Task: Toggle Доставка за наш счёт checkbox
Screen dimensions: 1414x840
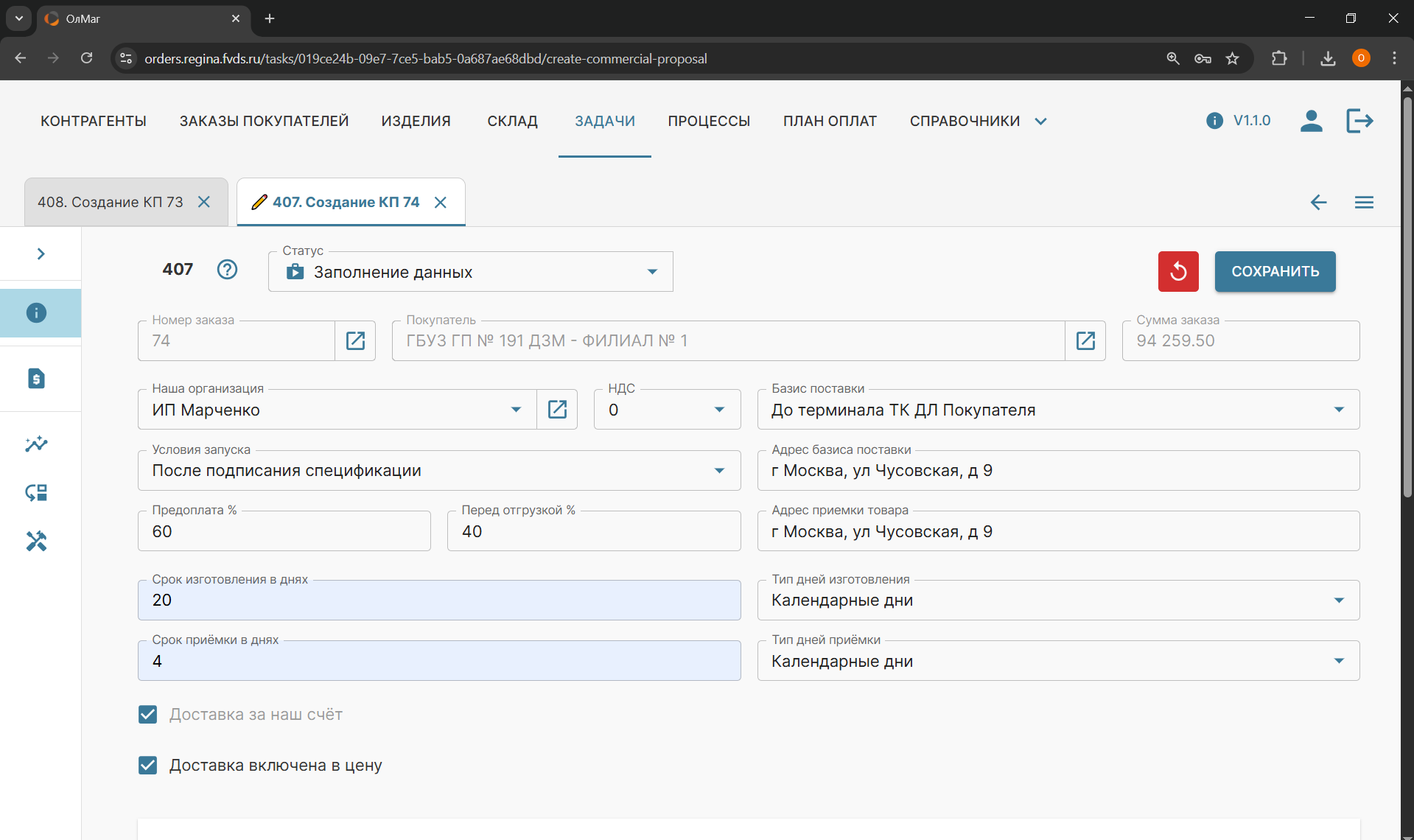Action: click(148, 714)
